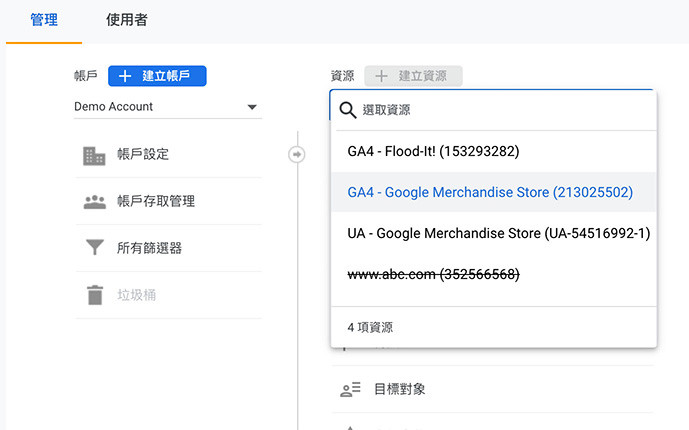Click the account settings building icon

point(94,155)
